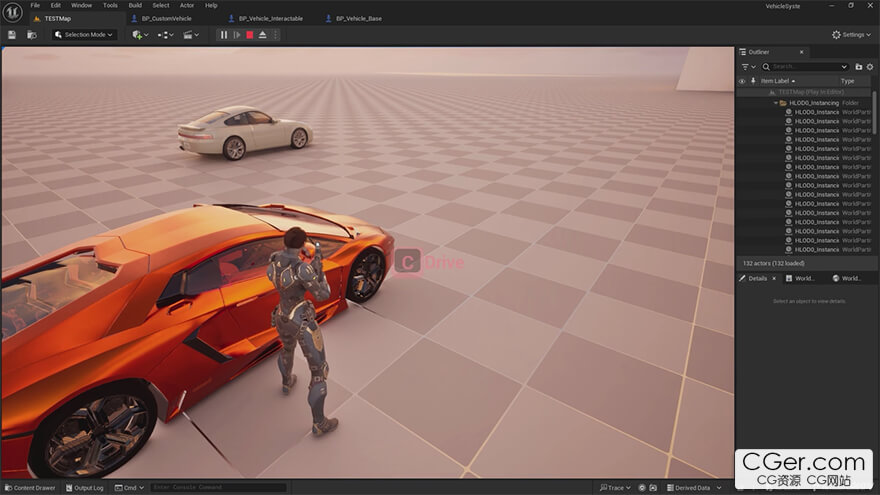
Task: Click the round status icon after Trace
Action: click(642, 488)
